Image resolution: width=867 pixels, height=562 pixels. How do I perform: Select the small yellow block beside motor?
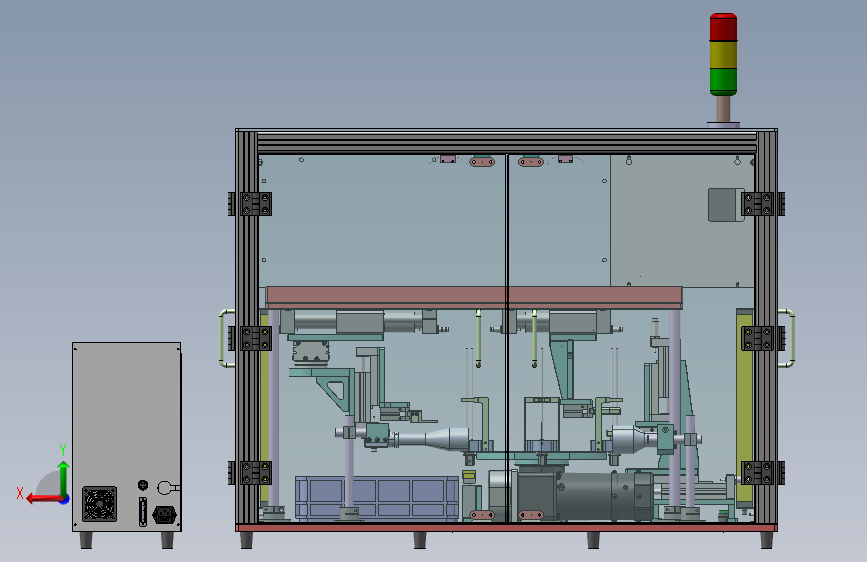point(469,476)
